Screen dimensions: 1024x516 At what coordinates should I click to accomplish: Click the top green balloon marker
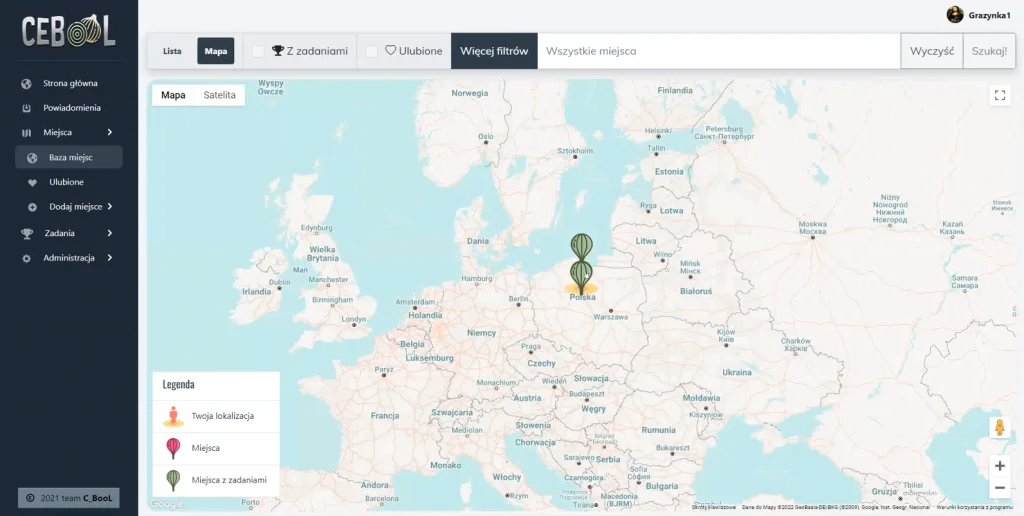[581, 246]
